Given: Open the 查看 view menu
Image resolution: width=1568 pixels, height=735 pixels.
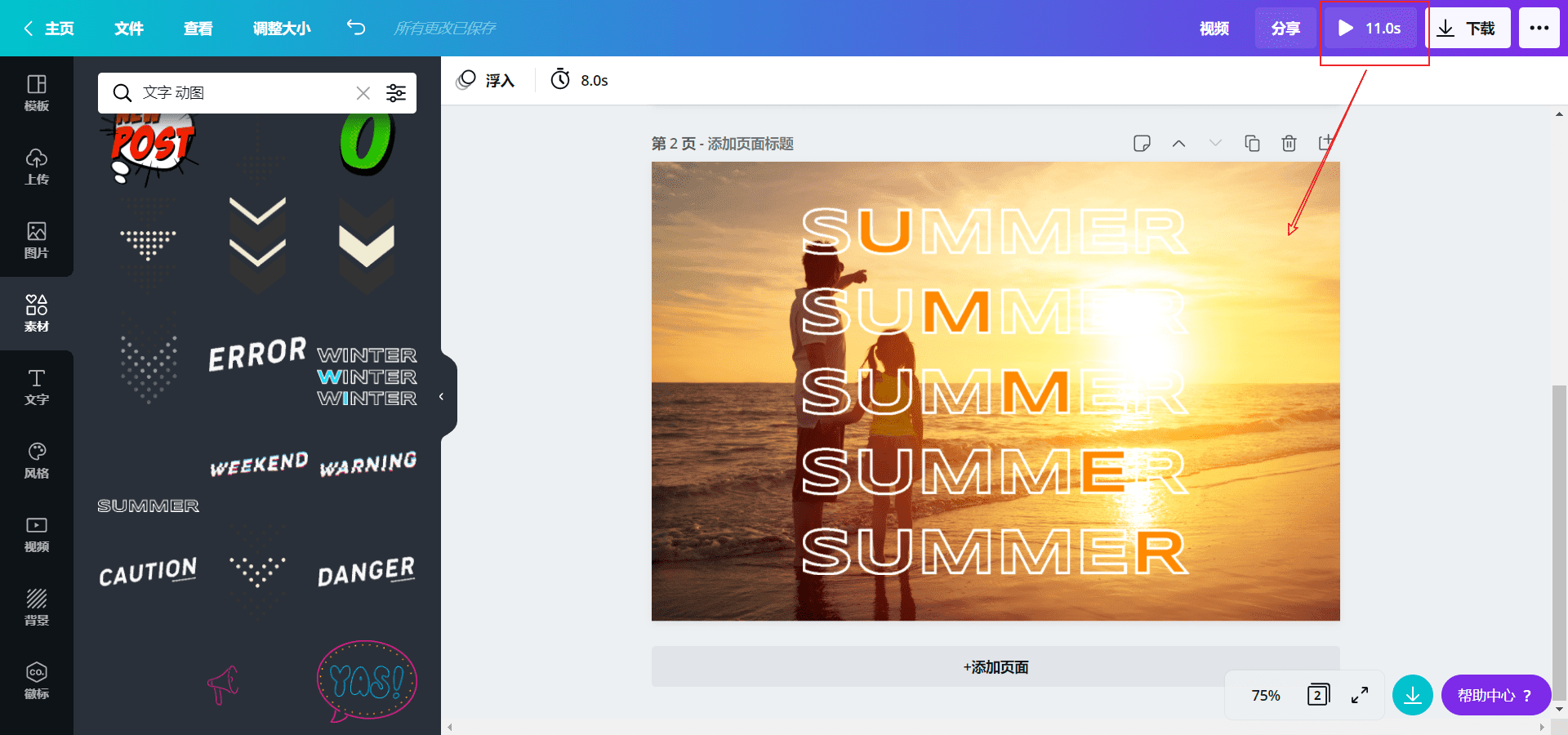Looking at the screenshot, I should [198, 29].
